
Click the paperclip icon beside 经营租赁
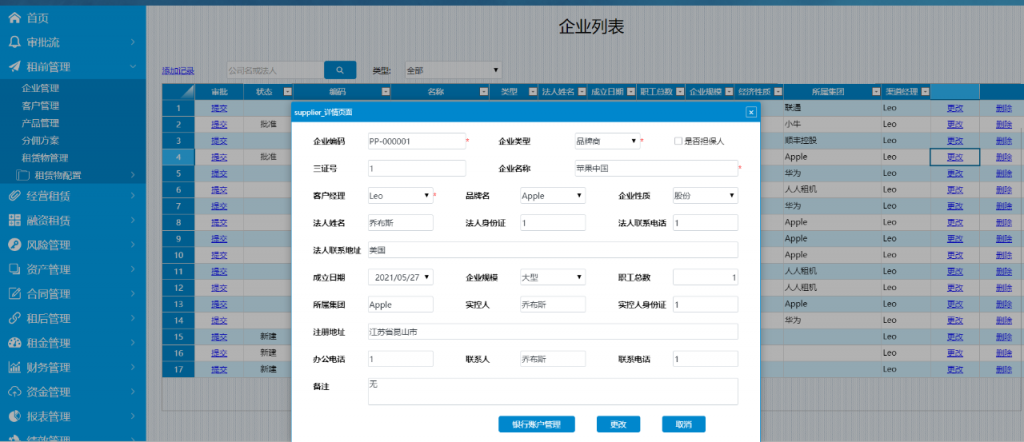tap(14, 195)
